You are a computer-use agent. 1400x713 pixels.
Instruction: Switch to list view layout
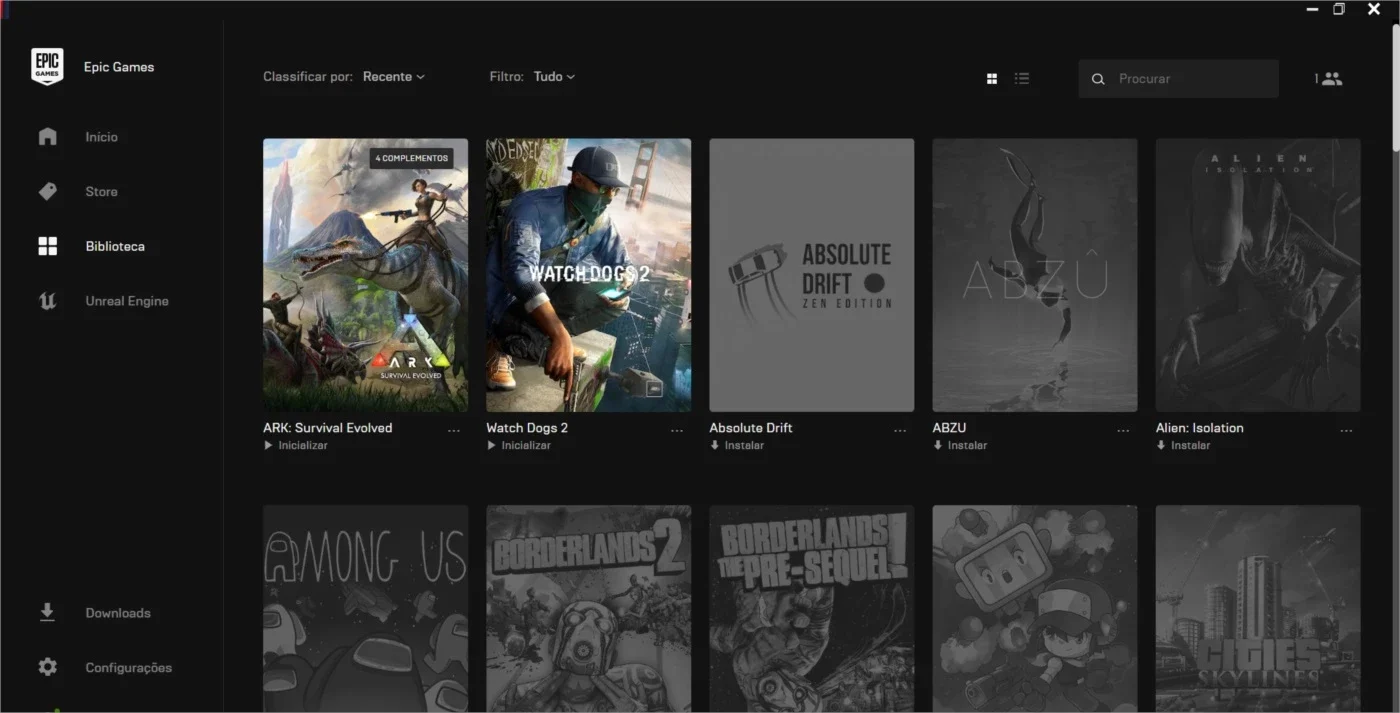pos(1022,78)
